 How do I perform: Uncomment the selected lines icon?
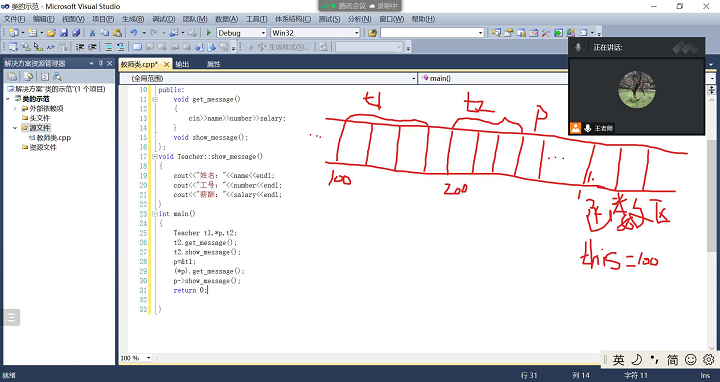click(120, 47)
